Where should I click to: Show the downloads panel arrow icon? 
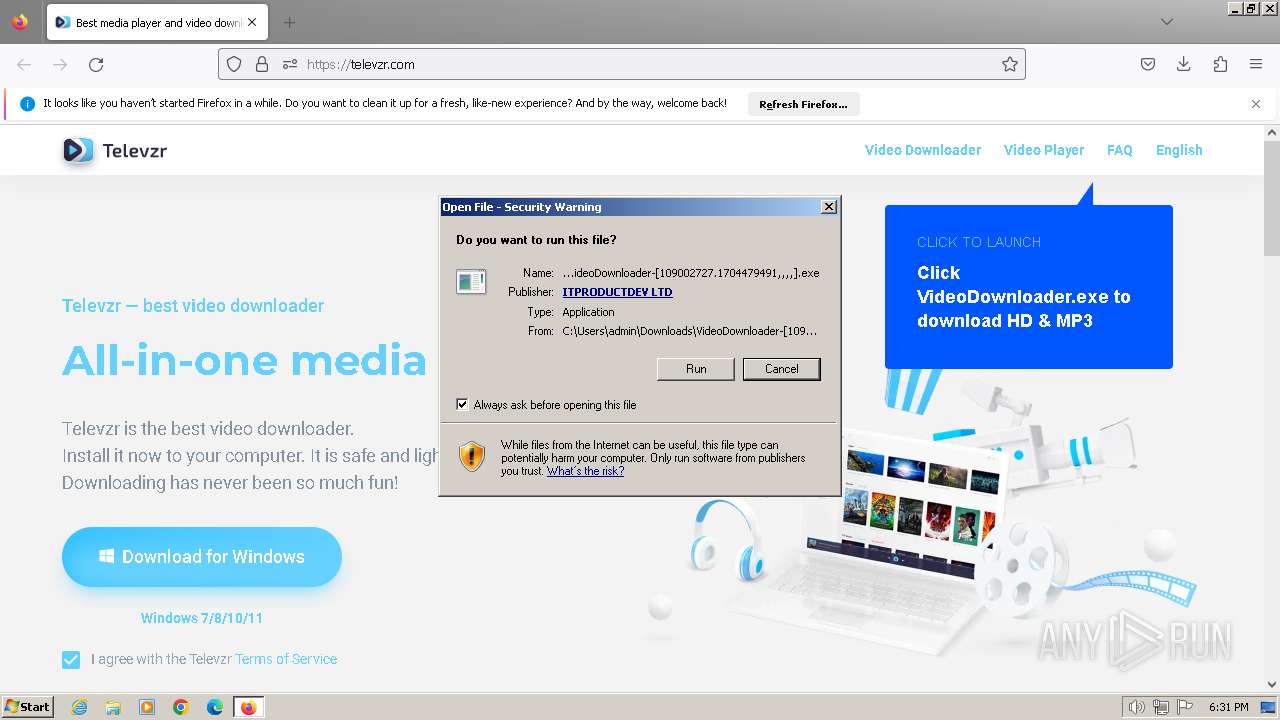(1184, 64)
